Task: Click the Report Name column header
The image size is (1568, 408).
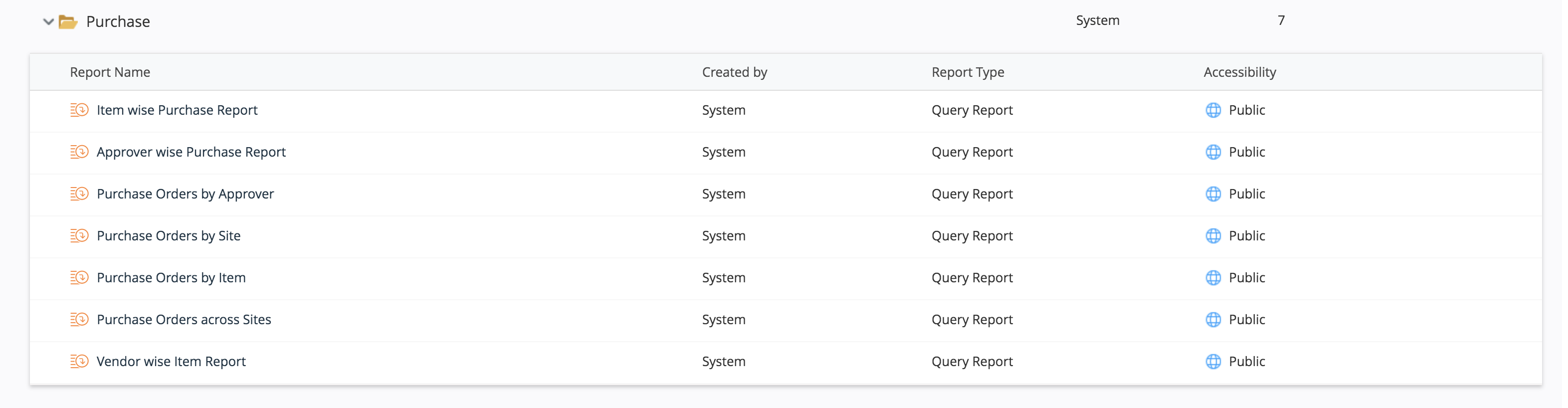Action: [110, 72]
